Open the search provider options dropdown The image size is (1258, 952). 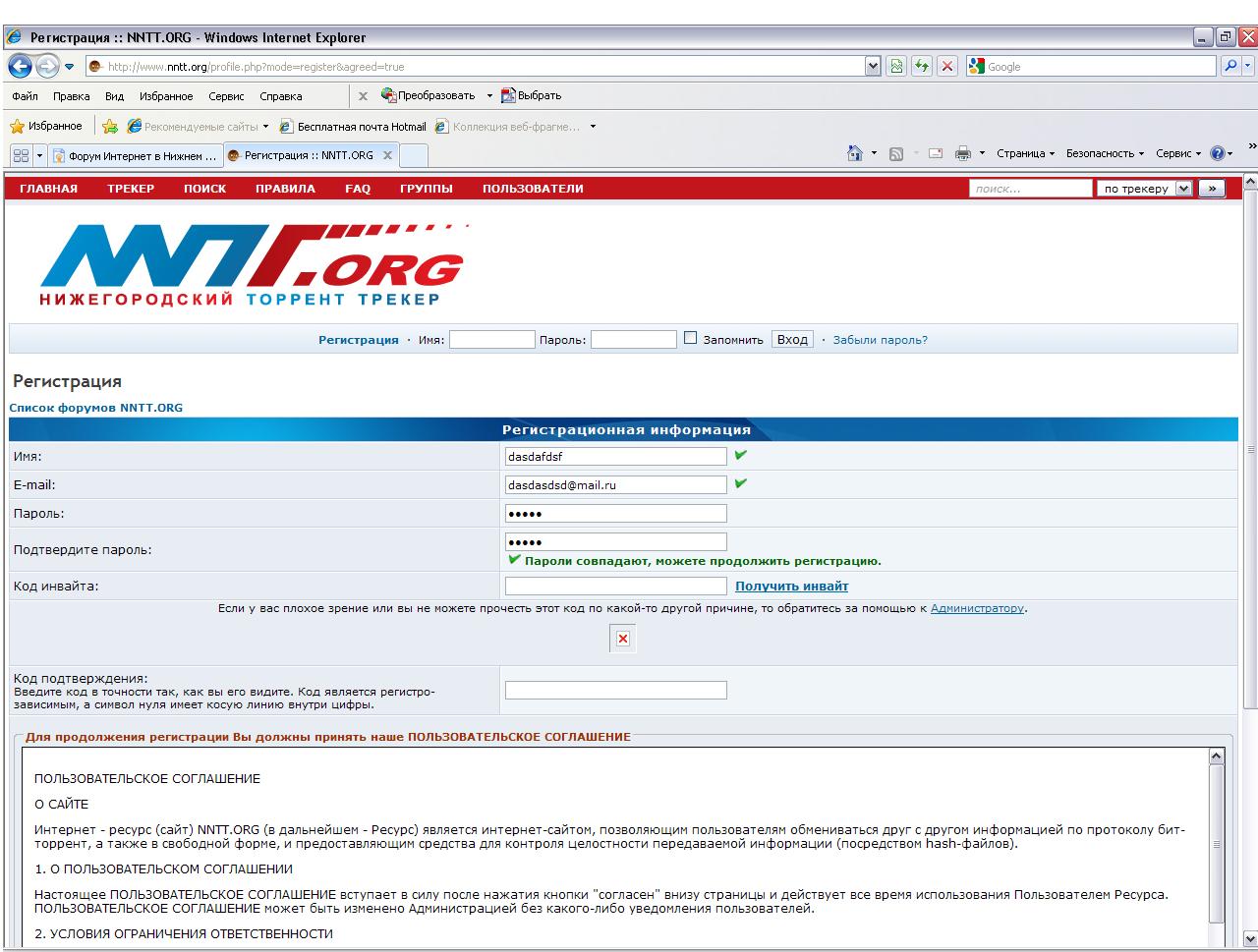(1248, 66)
